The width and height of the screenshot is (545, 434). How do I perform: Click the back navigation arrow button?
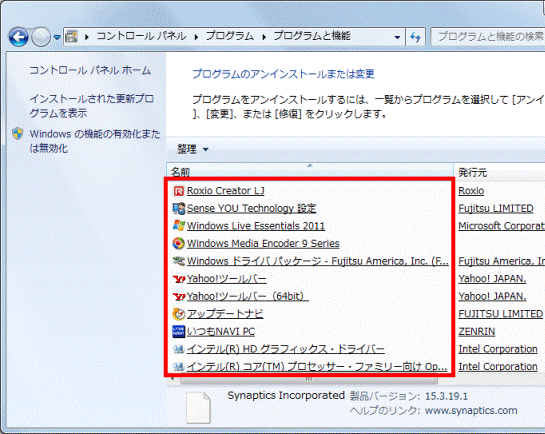coord(18,37)
